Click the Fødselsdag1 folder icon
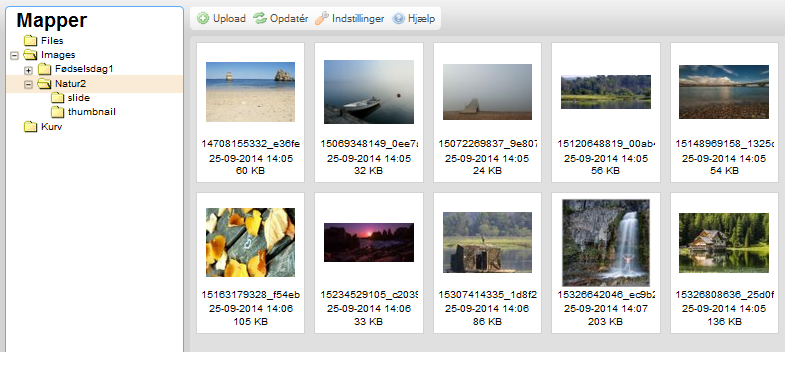801x387 pixels. tap(45, 69)
